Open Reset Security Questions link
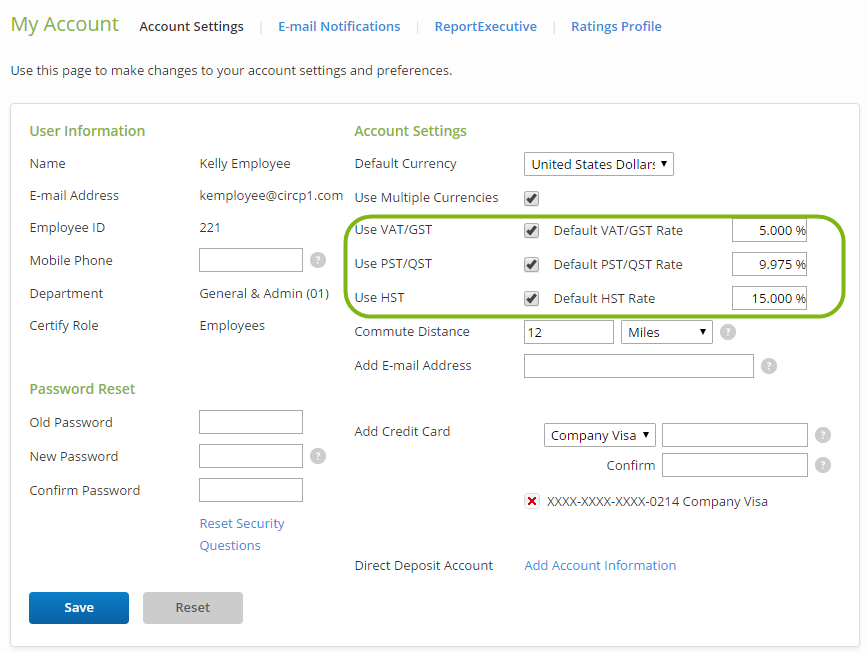This screenshot has height=653, width=866. (242, 534)
